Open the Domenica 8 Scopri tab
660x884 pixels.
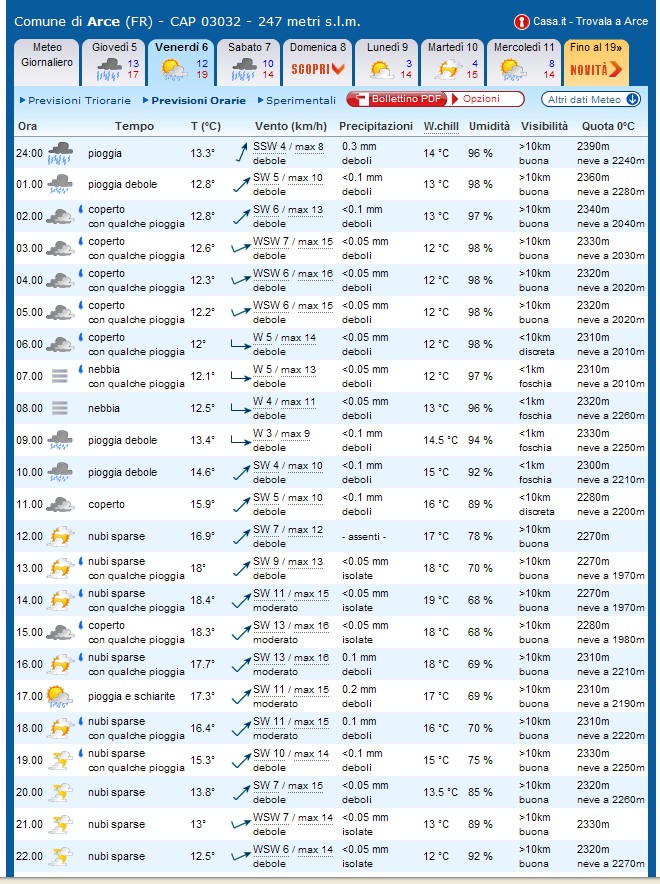tap(317, 62)
